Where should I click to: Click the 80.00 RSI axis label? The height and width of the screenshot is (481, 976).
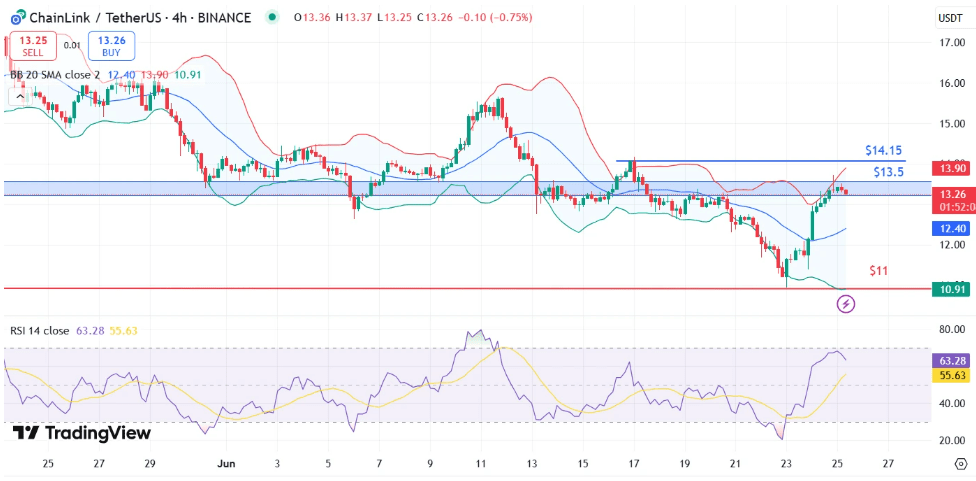[952, 329]
